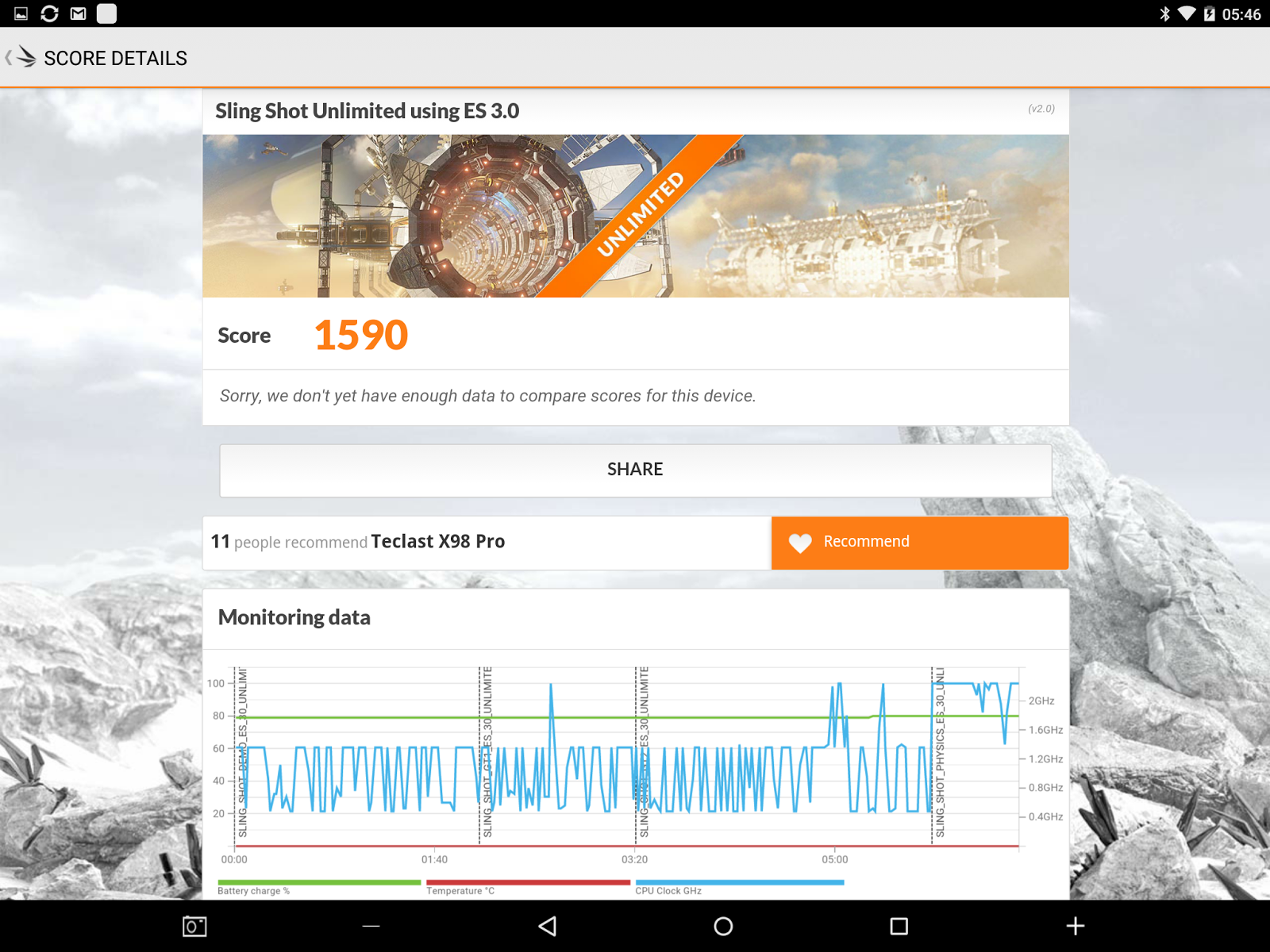This screenshot has width=1270, height=952.
Task: Tap the Temperature °C legend bar
Action: tap(528, 882)
